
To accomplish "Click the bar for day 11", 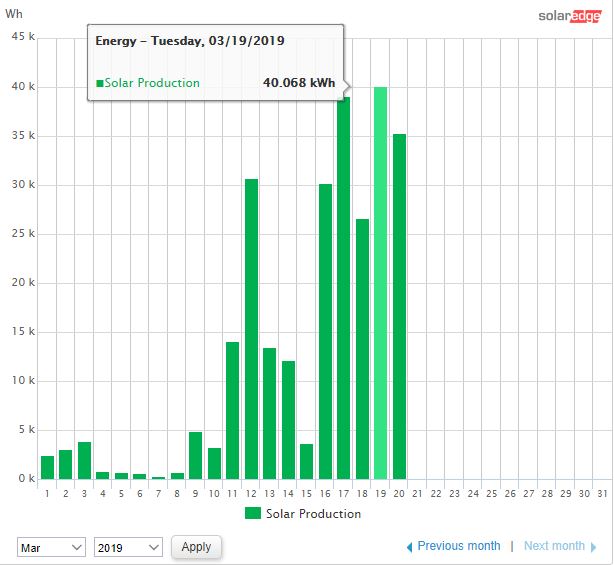I will (x=233, y=410).
